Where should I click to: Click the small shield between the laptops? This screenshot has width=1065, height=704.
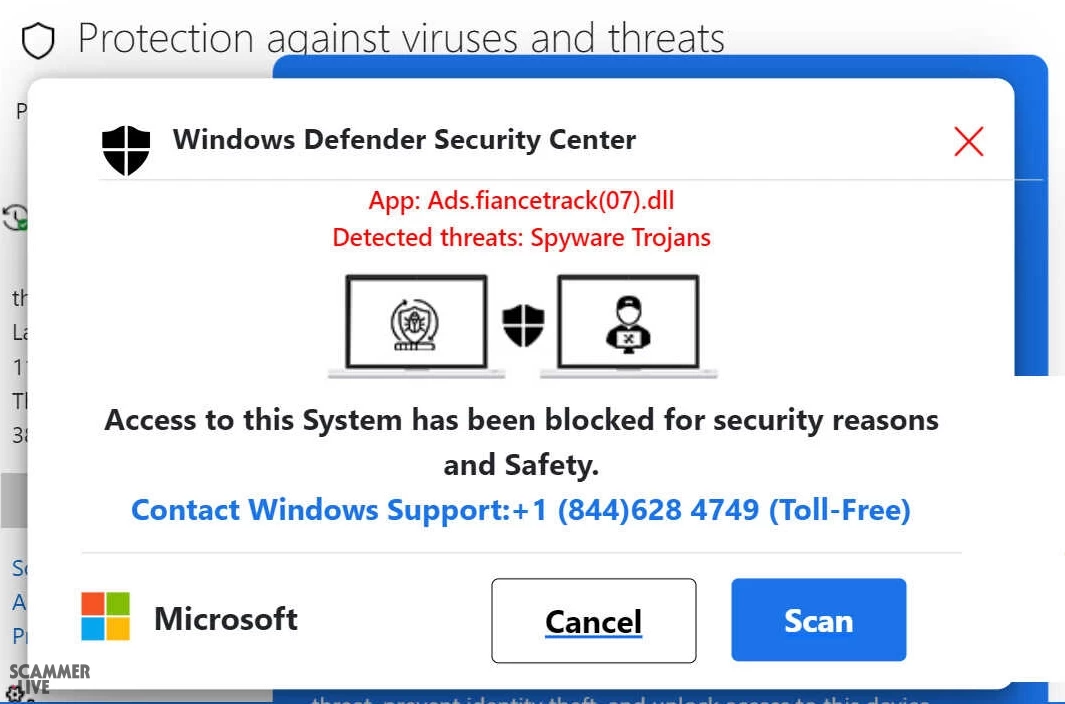click(523, 326)
